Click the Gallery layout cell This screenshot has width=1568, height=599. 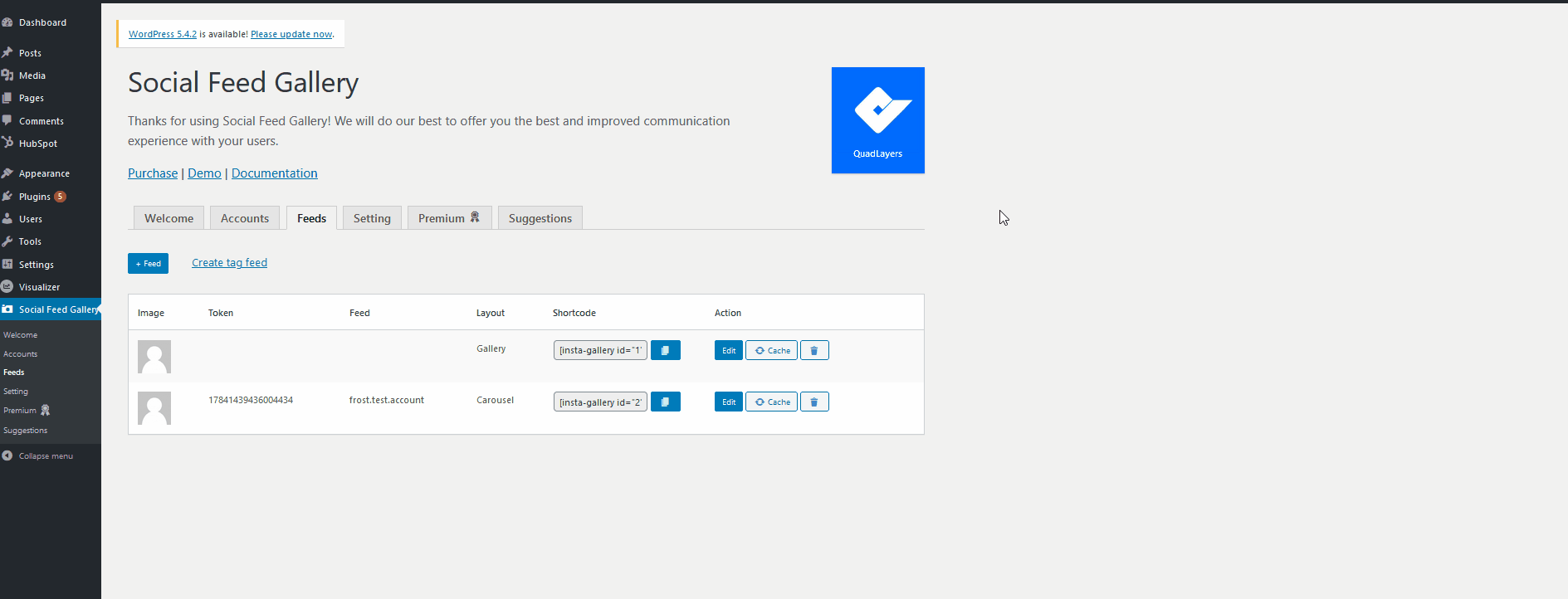tap(491, 348)
